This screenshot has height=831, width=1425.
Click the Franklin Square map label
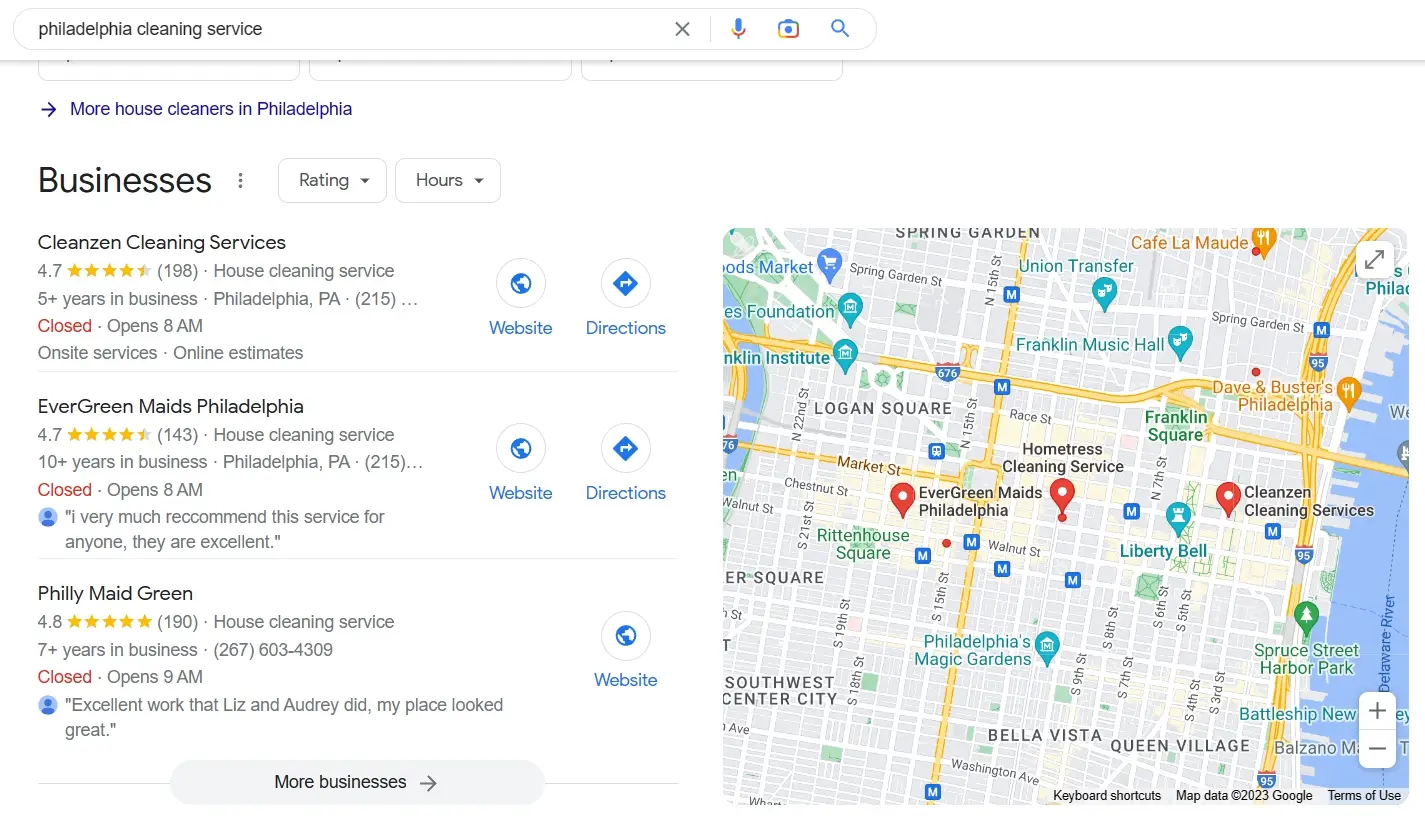pyautogui.click(x=1176, y=426)
